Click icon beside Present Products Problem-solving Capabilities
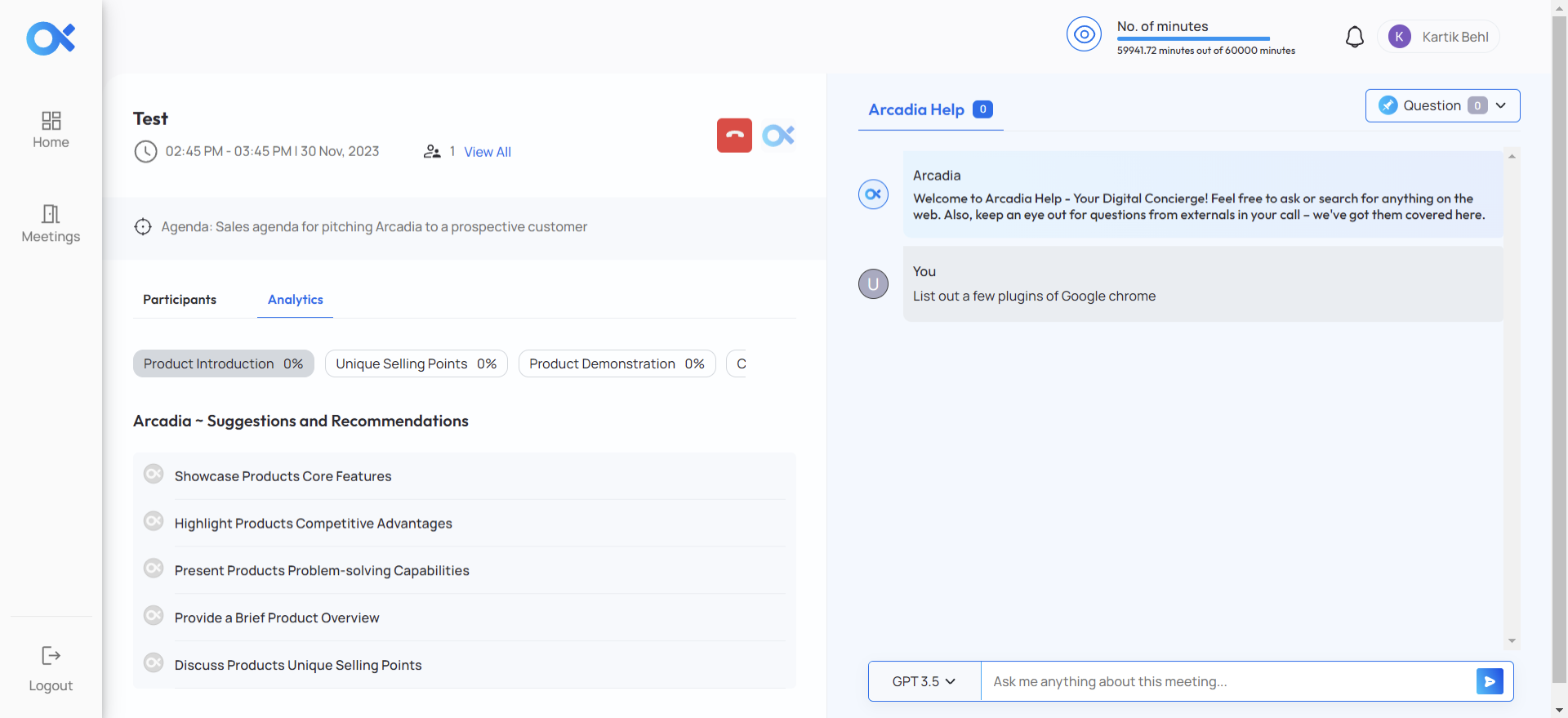1568x718 pixels. click(154, 568)
